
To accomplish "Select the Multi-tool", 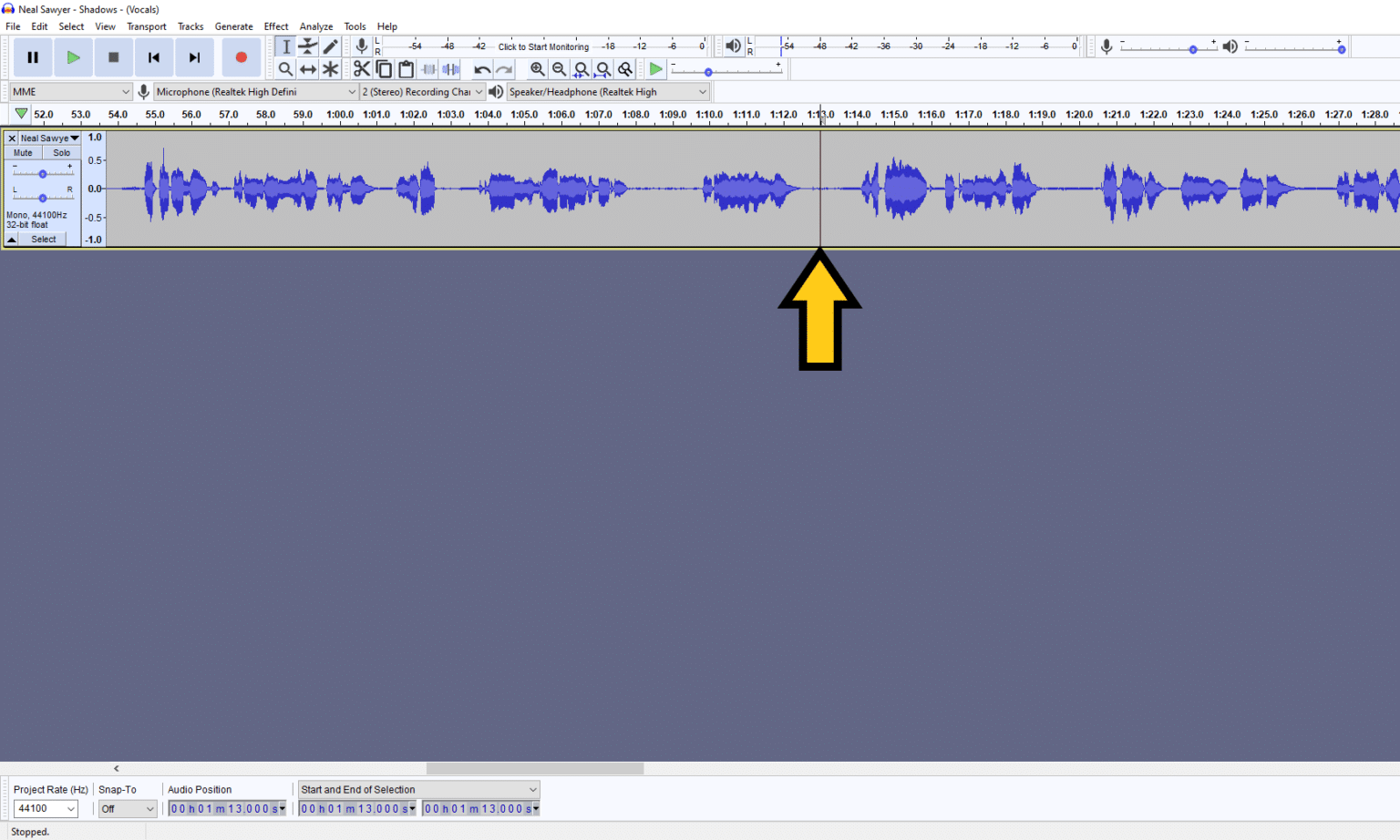I will [330, 68].
